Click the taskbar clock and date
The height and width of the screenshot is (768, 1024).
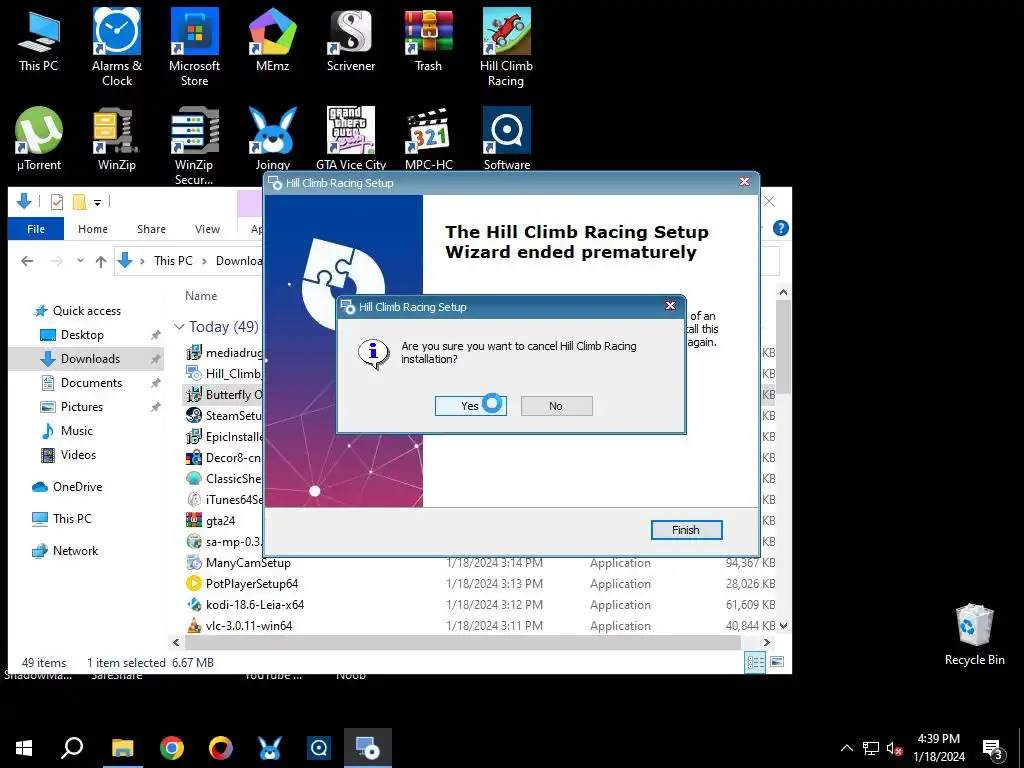[x=939, y=748]
